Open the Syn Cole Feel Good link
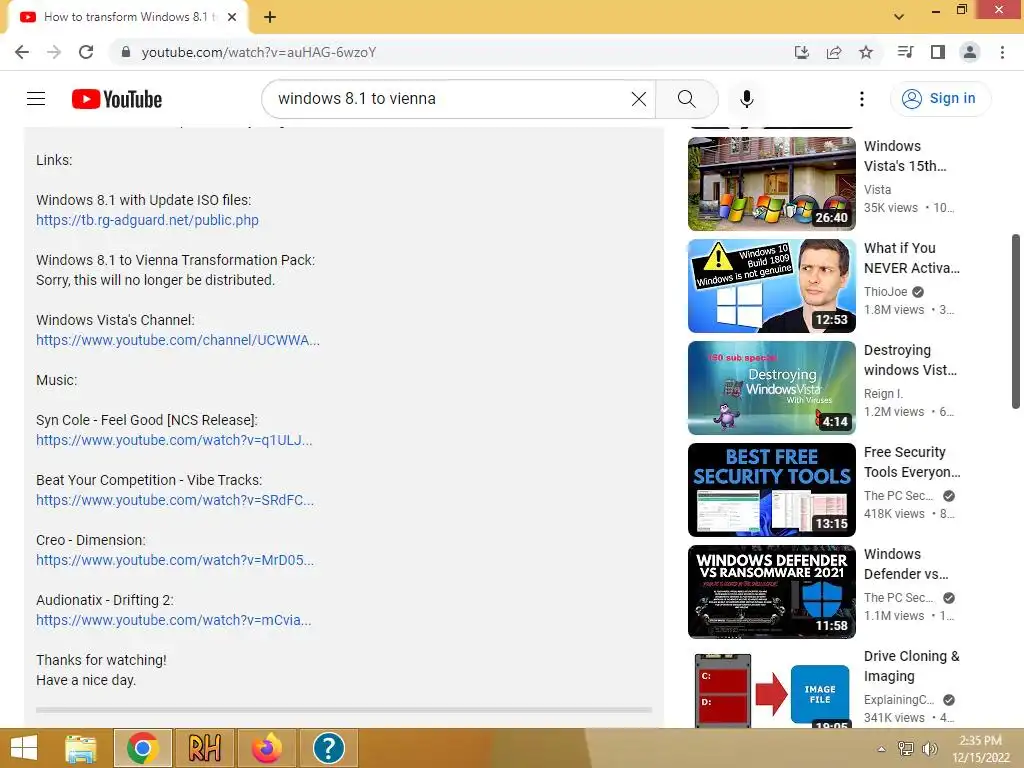 coord(174,440)
